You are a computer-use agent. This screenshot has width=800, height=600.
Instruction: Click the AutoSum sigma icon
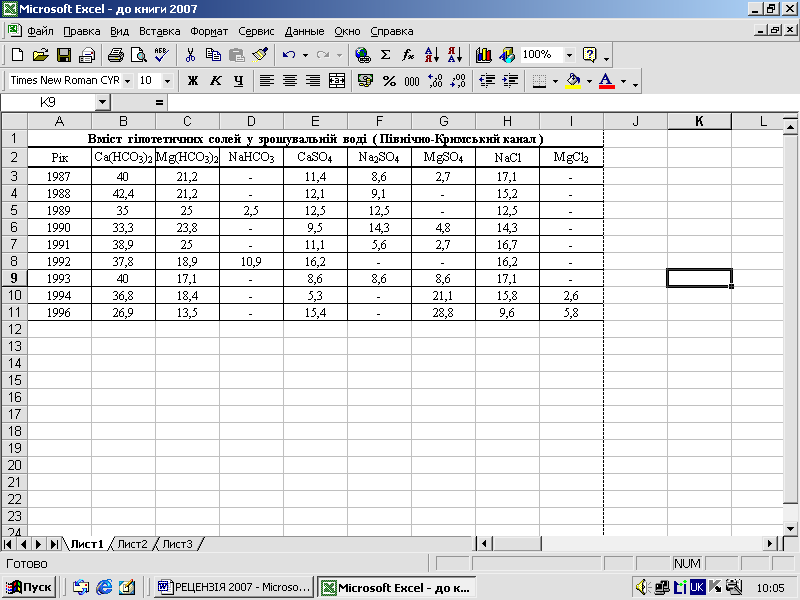point(386,55)
